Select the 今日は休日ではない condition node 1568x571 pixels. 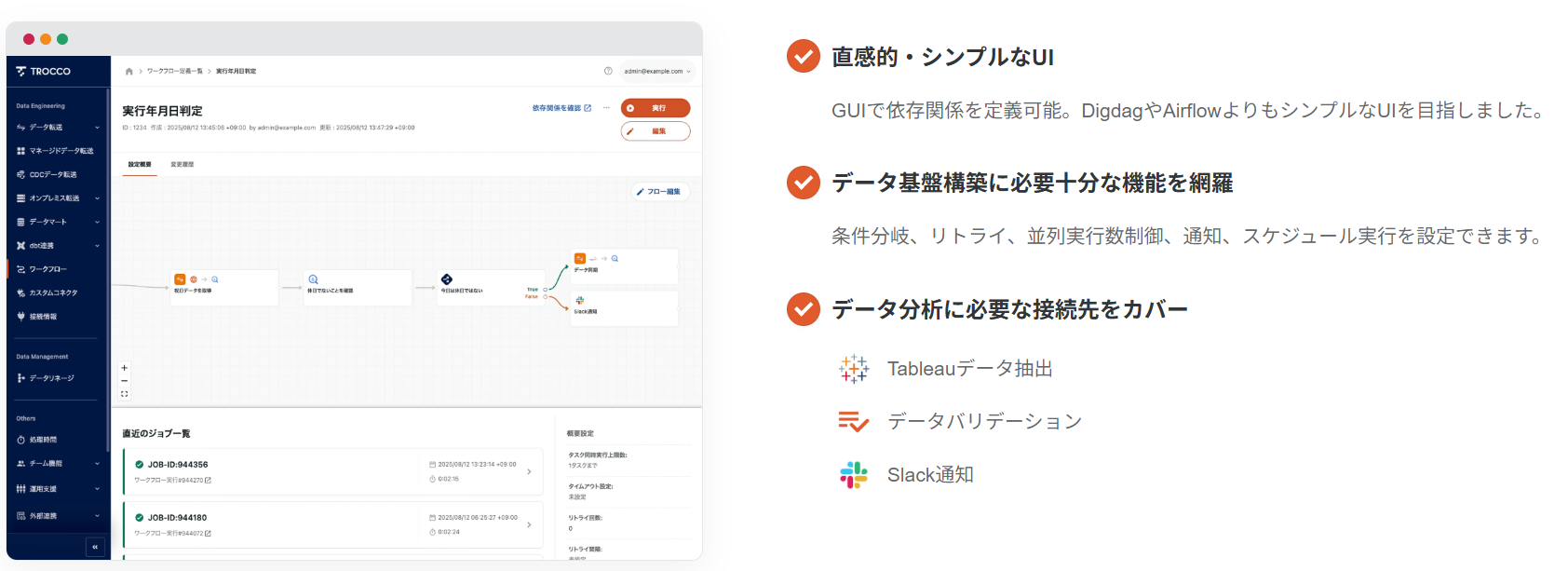[x=492, y=288]
